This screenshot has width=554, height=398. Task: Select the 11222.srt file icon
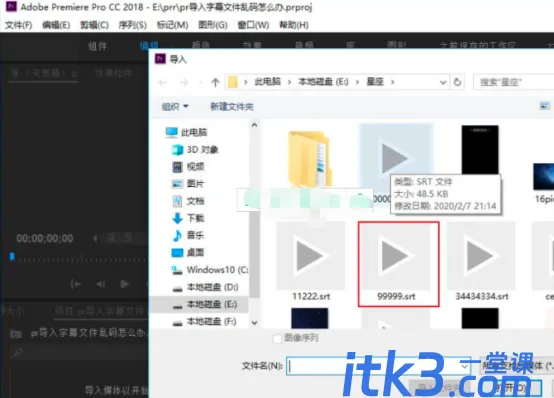click(311, 262)
